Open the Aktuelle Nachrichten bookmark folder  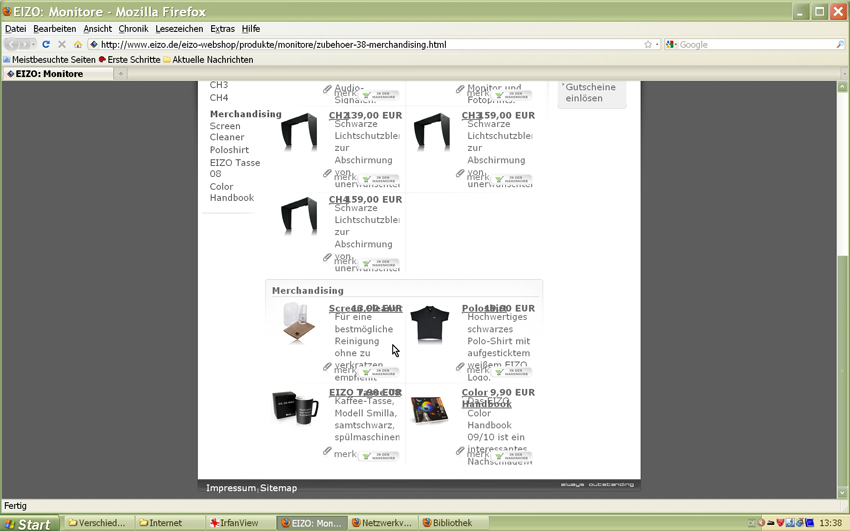208,60
